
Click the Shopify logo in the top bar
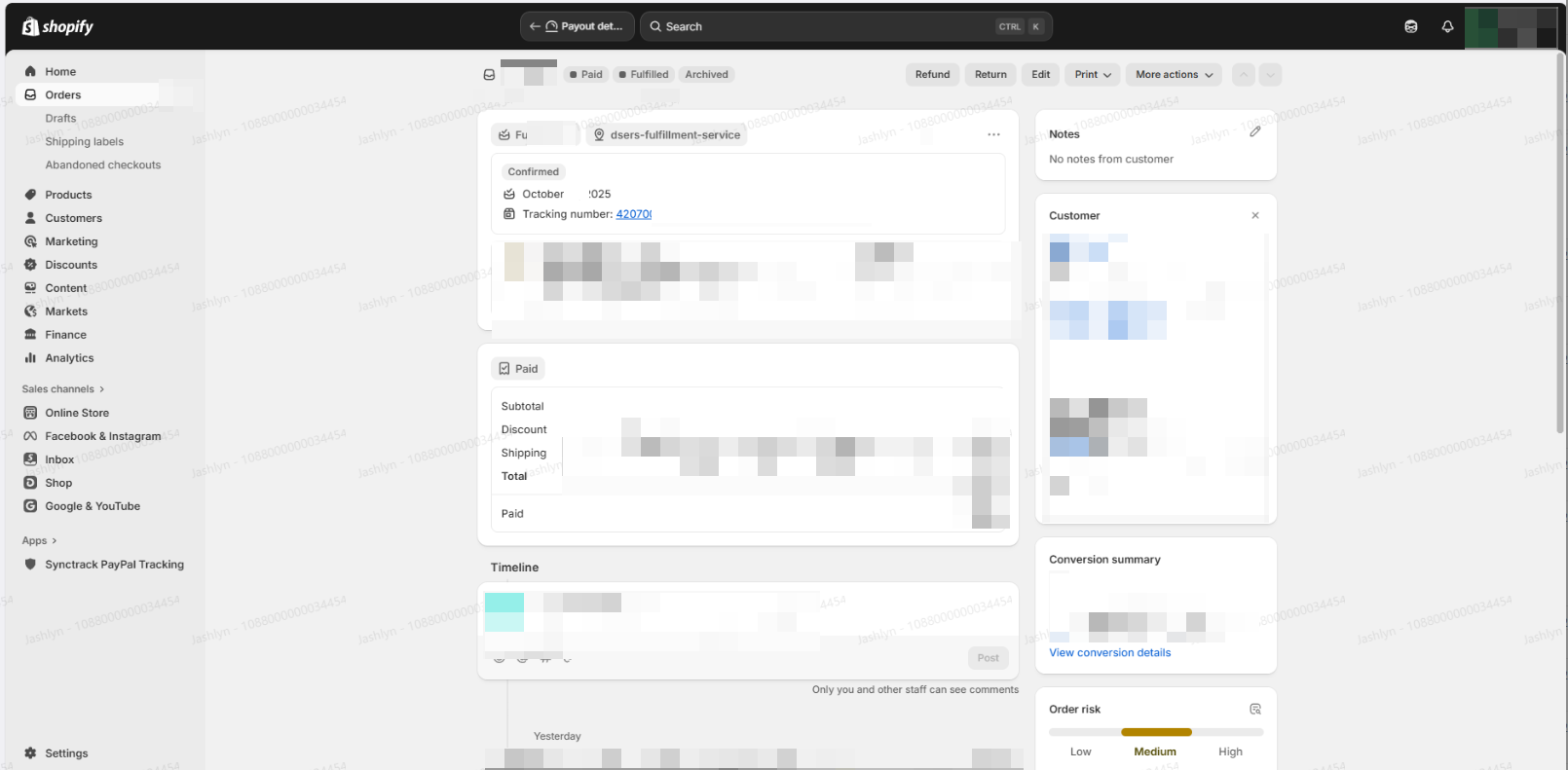point(57,26)
